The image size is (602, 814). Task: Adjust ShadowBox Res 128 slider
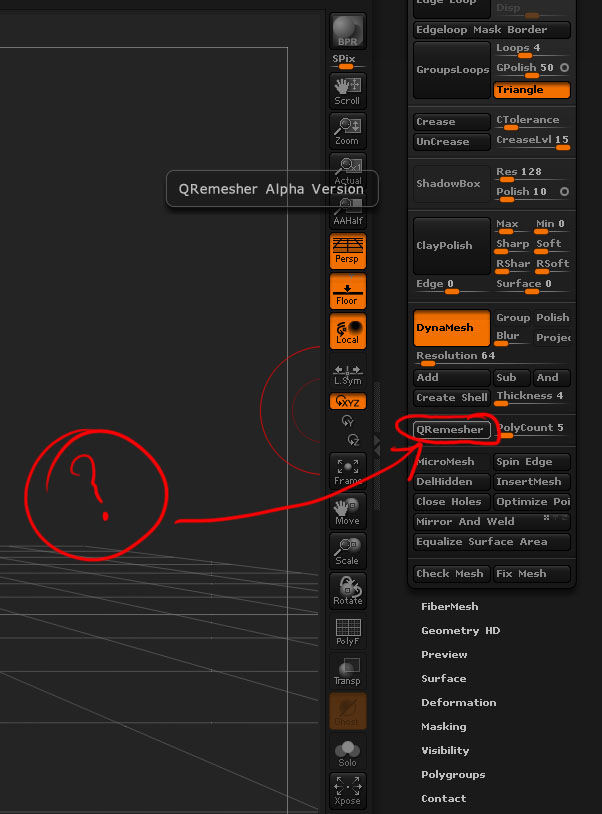click(532, 173)
